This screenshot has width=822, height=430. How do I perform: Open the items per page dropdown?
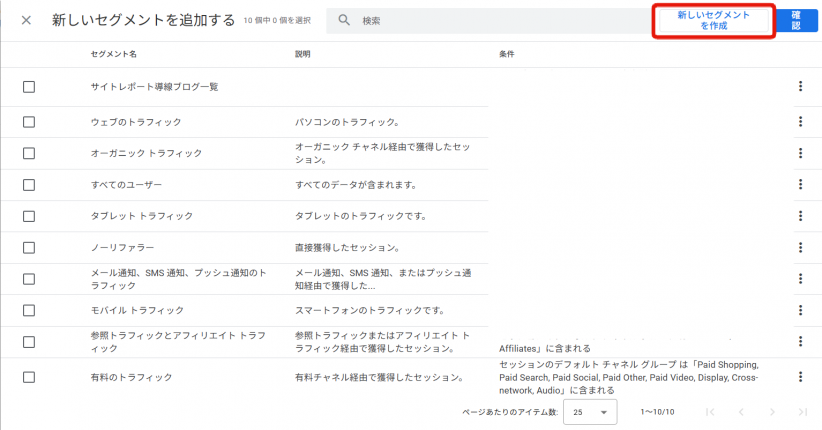(x=590, y=412)
